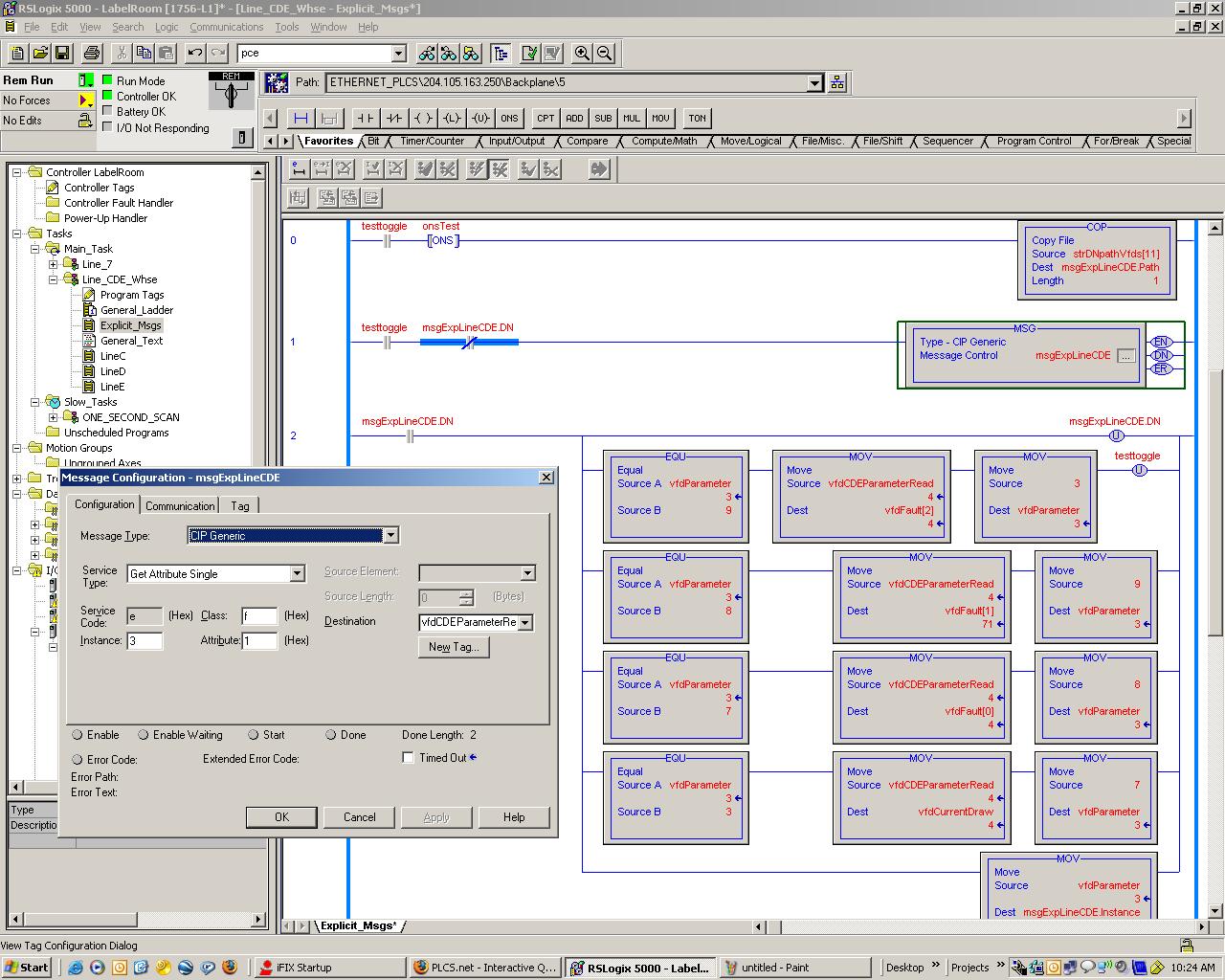This screenshot has width=1225, height=980.
Task: Select the Move/Logical instruction tab
Action: pyautogui.click(x=750, y=141)
